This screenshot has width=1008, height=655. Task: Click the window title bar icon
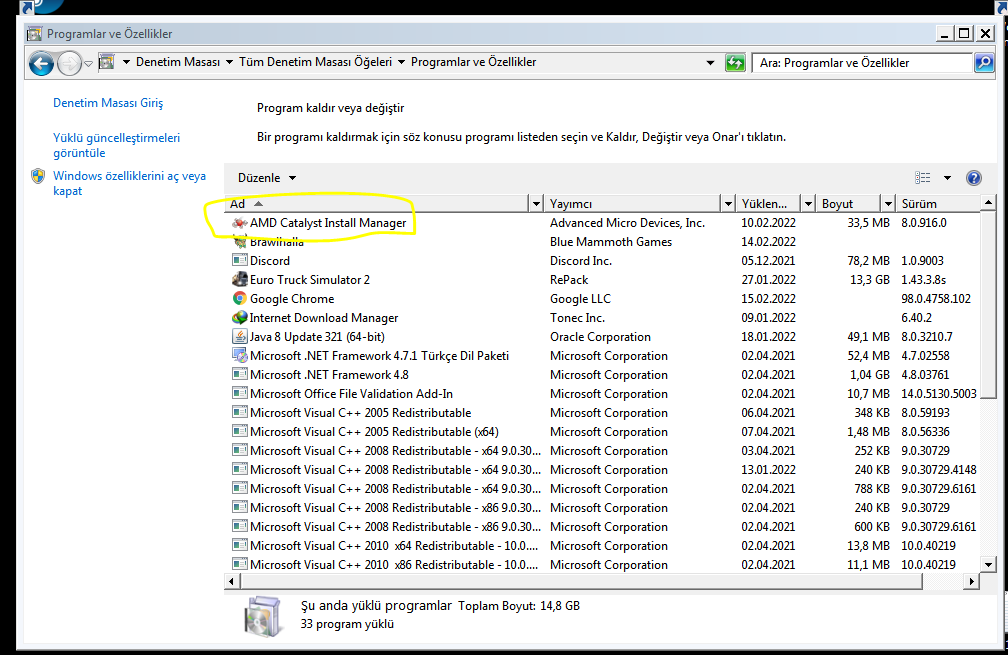click(35, 33)
